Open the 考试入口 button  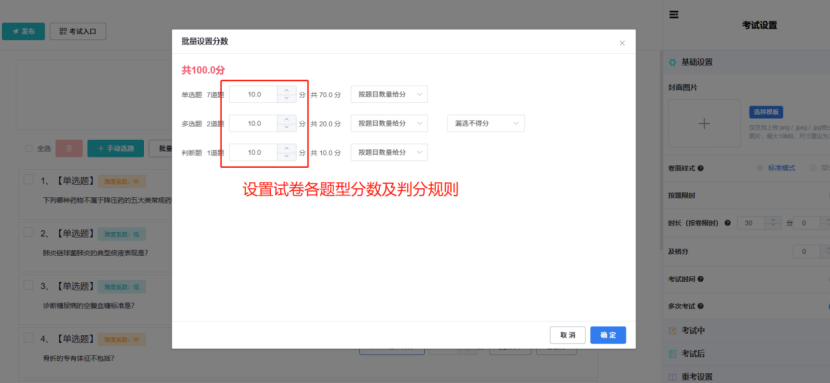coord(78,31)
